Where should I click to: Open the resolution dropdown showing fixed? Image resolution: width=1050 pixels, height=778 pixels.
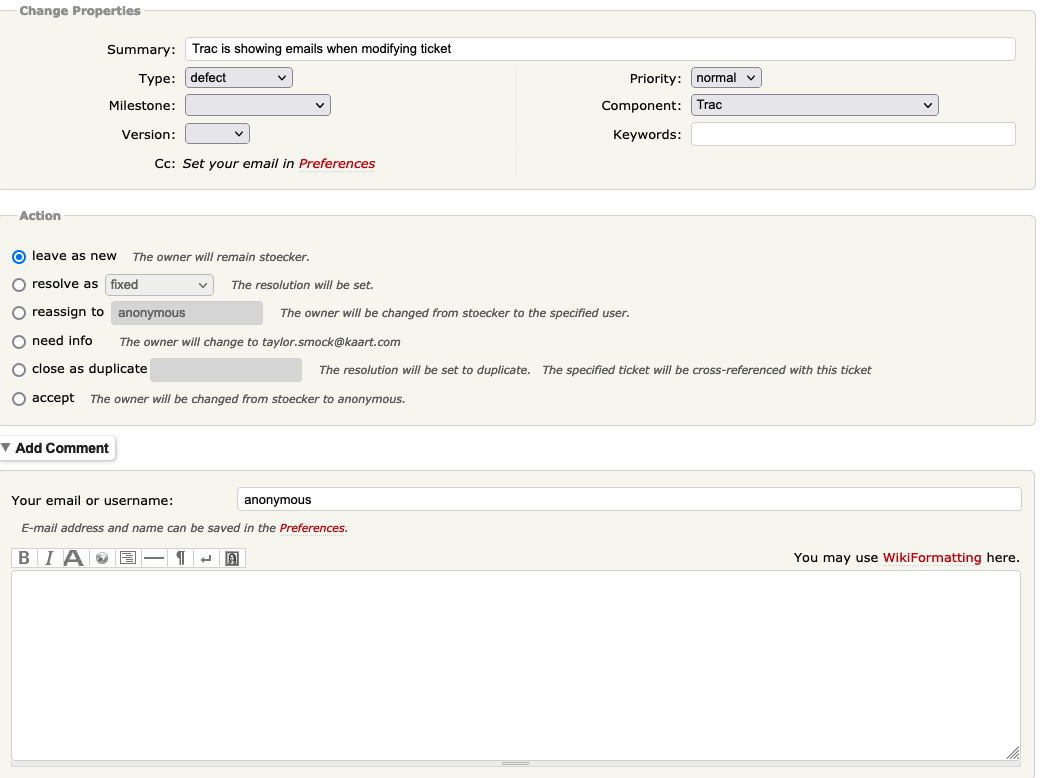pyautogui.click(x=159, y=285)
